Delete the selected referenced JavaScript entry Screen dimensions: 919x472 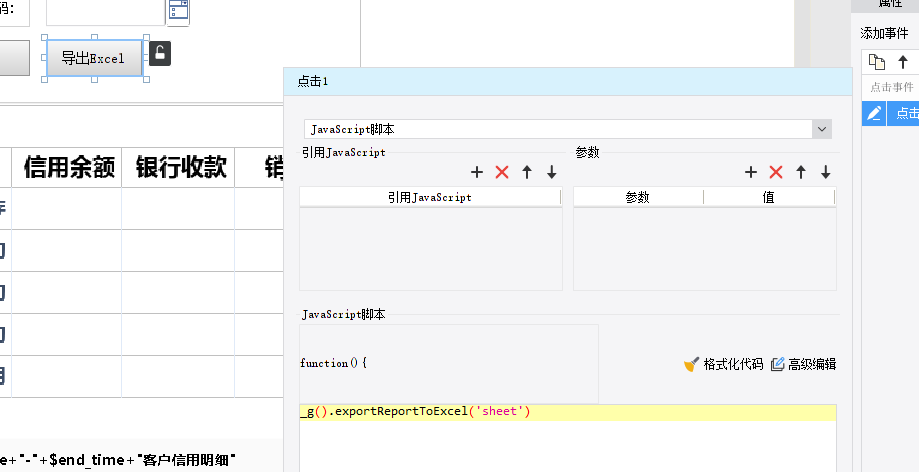coord(502,172)
